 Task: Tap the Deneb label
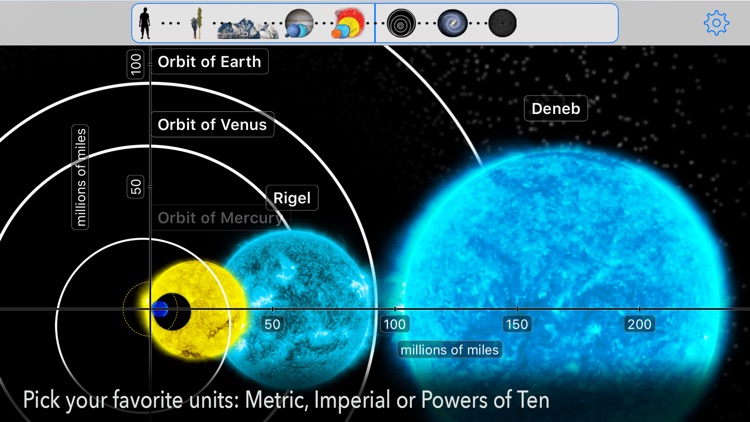coord(556,109)
